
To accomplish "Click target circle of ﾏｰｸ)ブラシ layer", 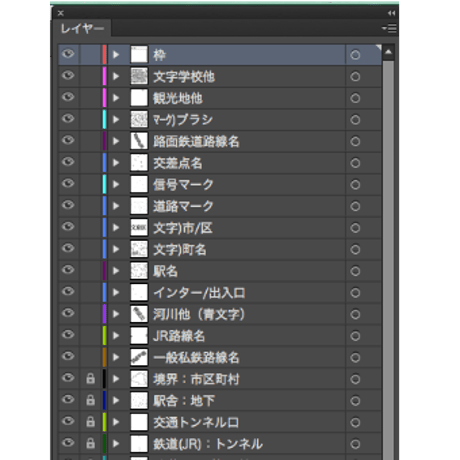I will click(x=355, y=120).
